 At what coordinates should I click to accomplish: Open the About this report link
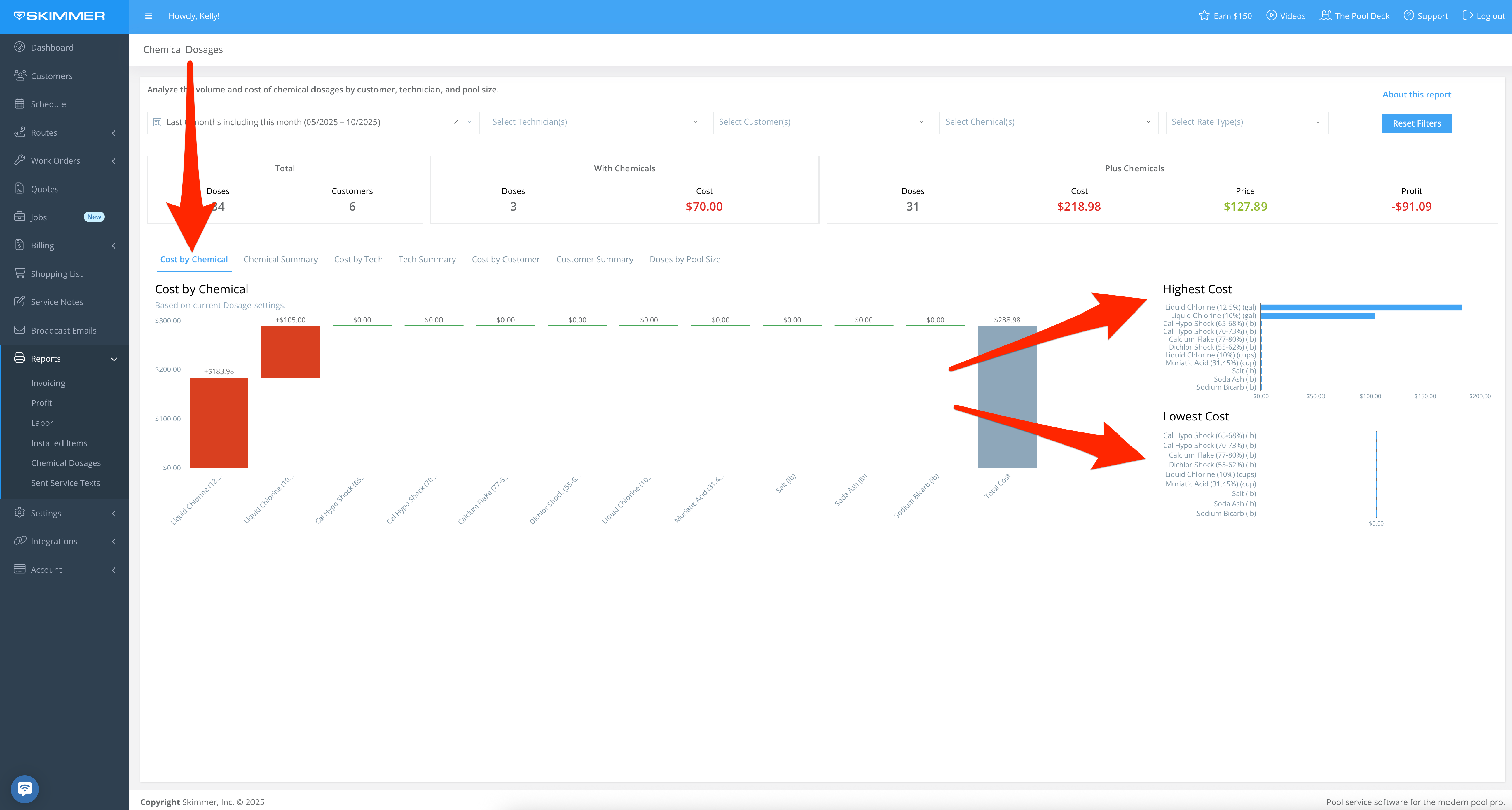pos(1416,94)
